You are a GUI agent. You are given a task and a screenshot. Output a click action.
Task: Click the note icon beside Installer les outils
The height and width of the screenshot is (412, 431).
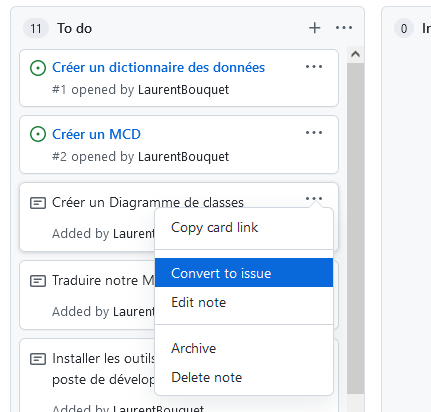point(38,359)
